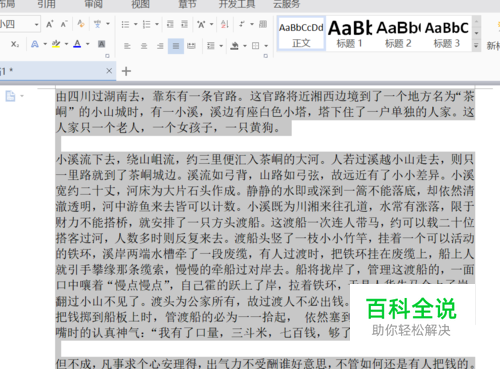Expand the phonetic guide dropdown arrow
The image size is (500, 369).
tap(108, 24)
